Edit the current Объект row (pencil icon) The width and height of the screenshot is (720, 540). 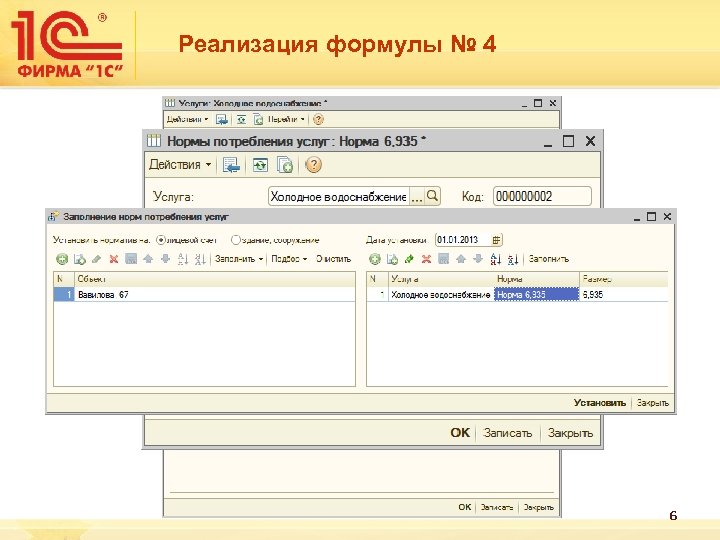point(96,259)
